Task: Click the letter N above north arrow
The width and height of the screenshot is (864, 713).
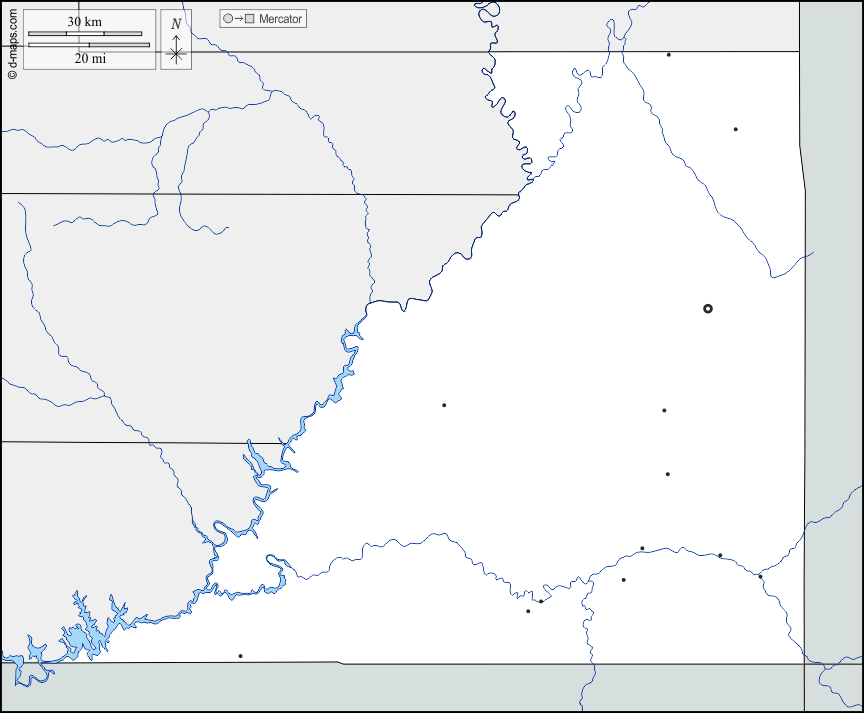Action: pyautogui.click(x=176, y=24)
